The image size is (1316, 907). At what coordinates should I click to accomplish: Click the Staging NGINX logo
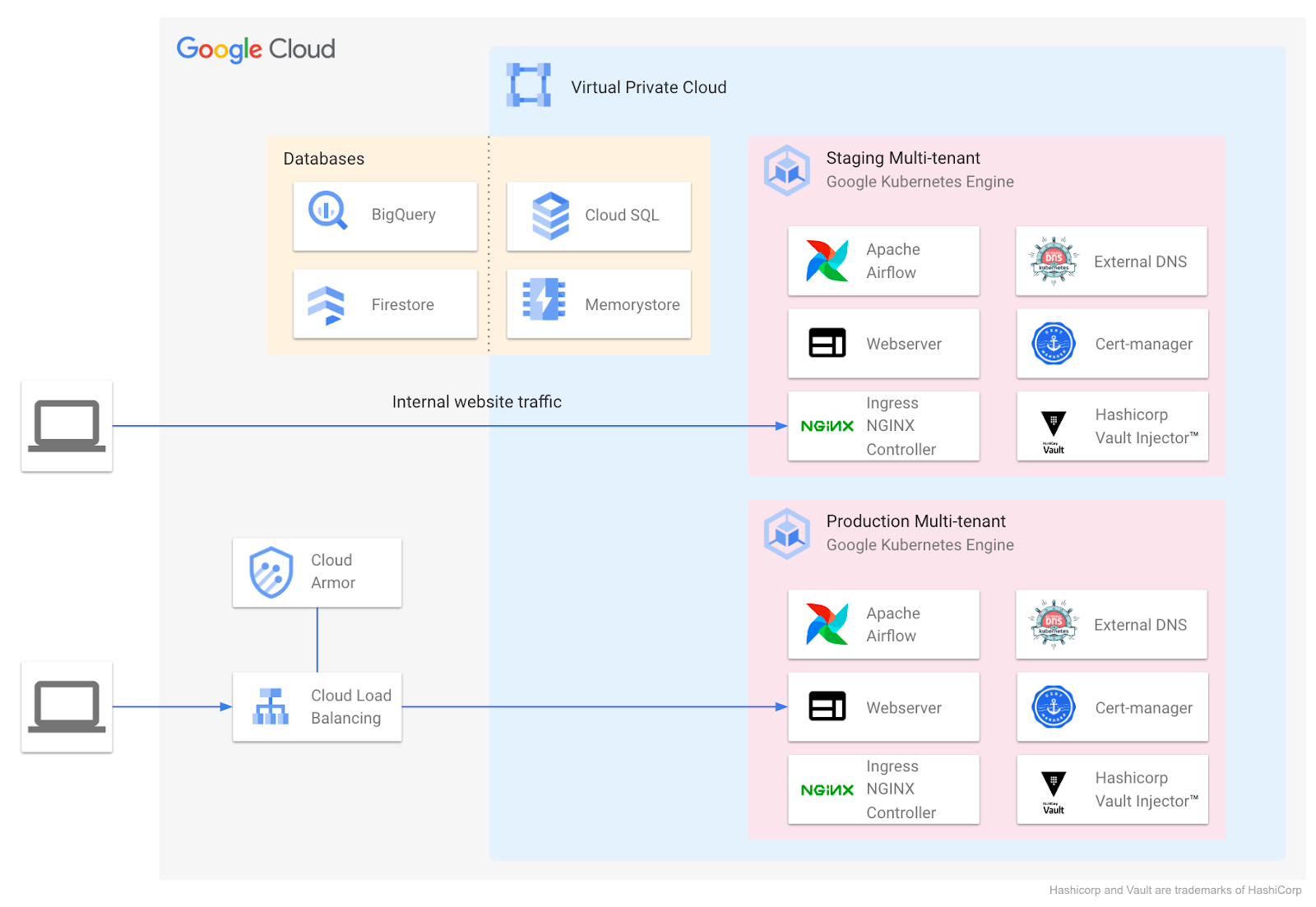[827, 426]
